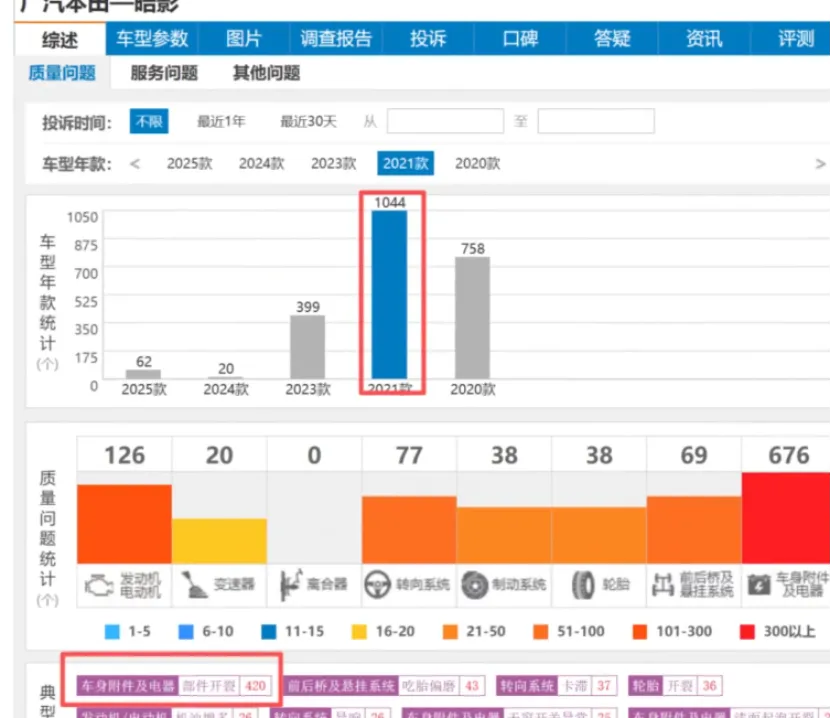This screenshot has height=718, width=831.
Task: Click the brake system block showing 38
Action: (x=504, y=535)
